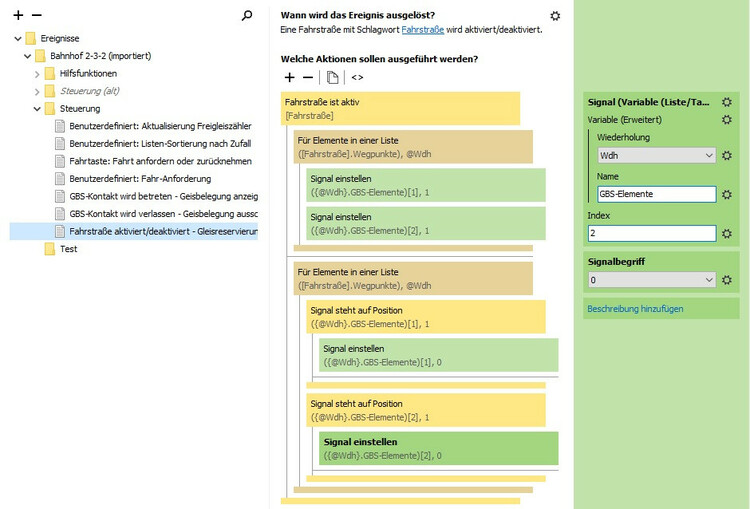Select the Fahrtaste tree entry
The height and width of the screenshot is (509, 750).
160,161
